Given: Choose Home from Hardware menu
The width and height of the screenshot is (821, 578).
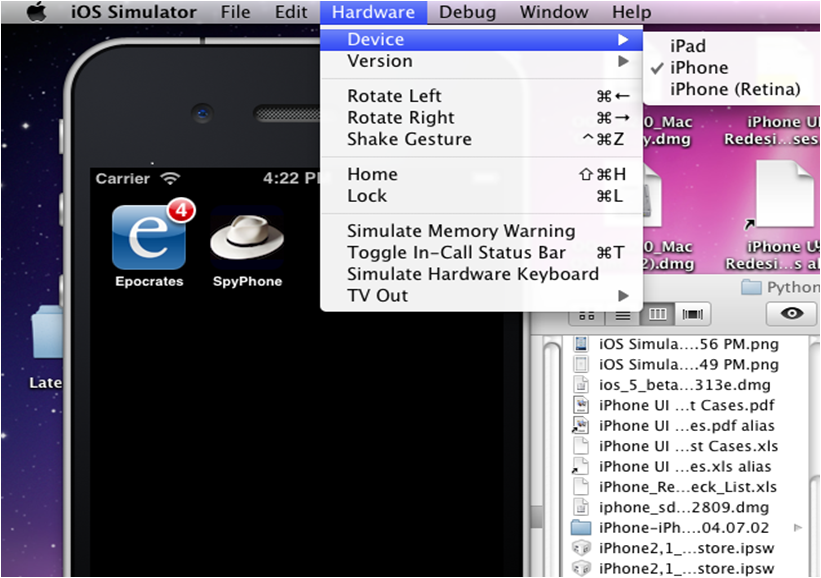Looking at the screenshot, I should (481, 174).
